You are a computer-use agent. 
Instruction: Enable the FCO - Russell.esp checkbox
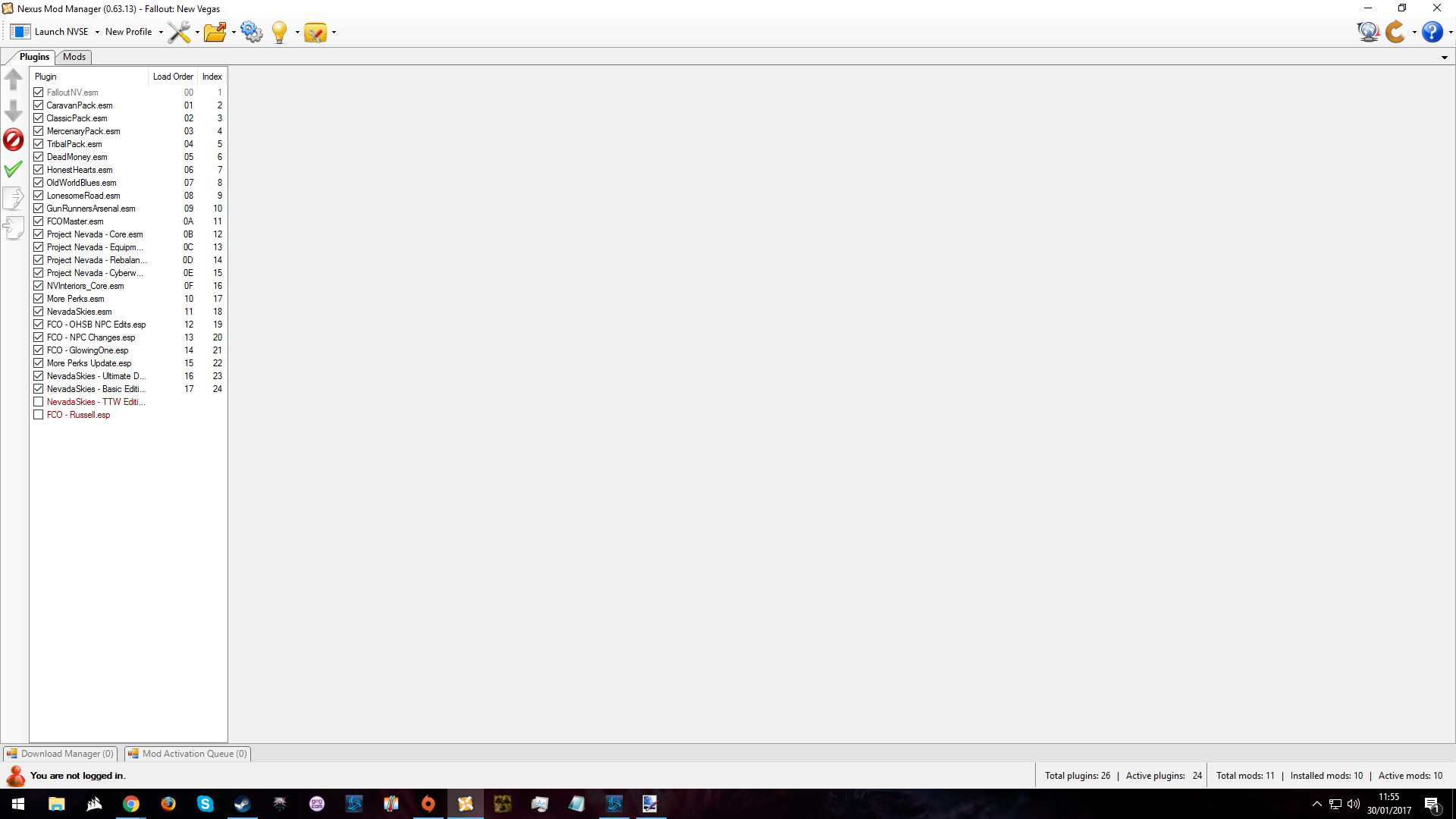[x=39, y=415]
